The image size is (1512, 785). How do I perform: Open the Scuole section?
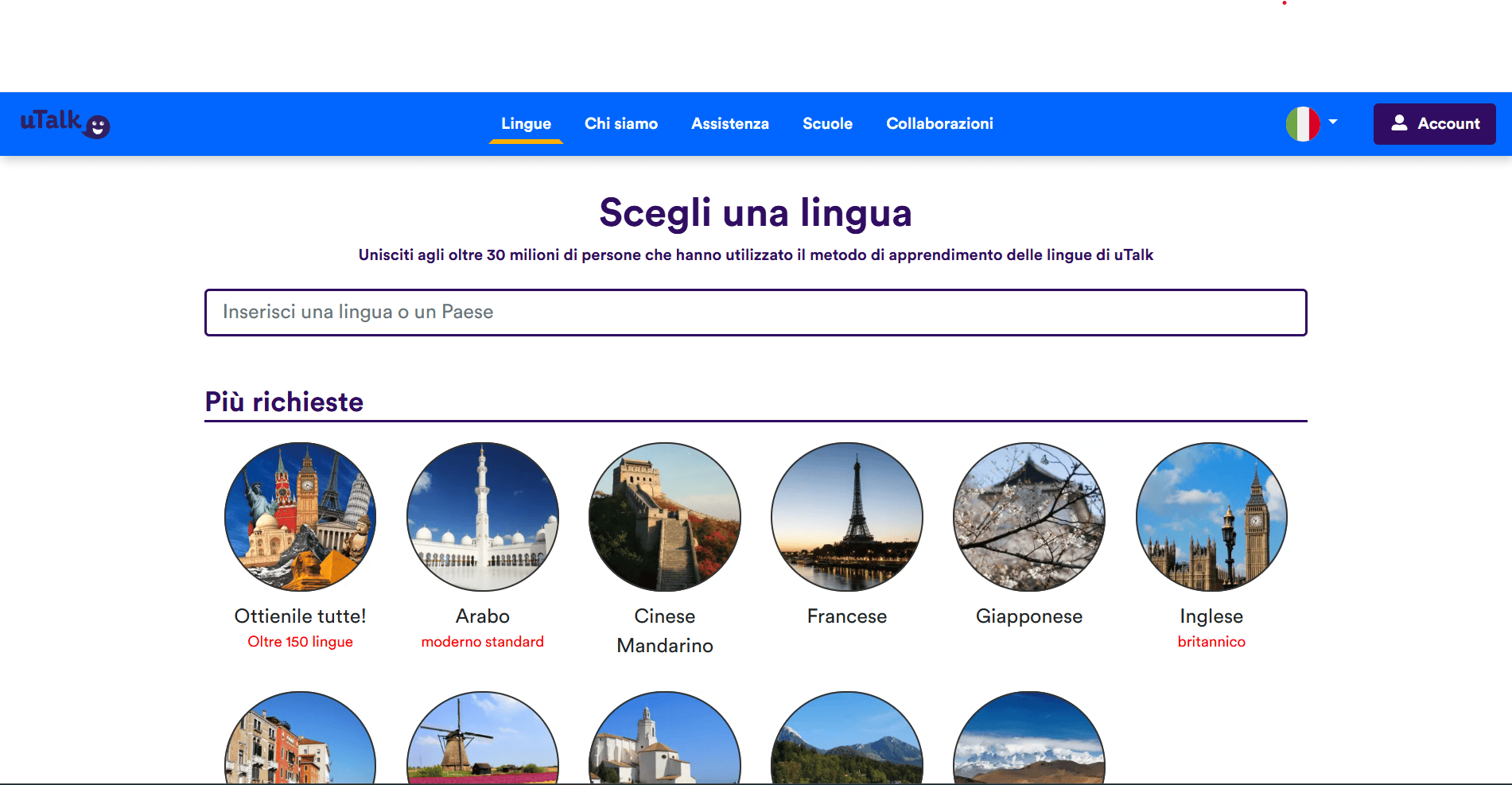827,123
